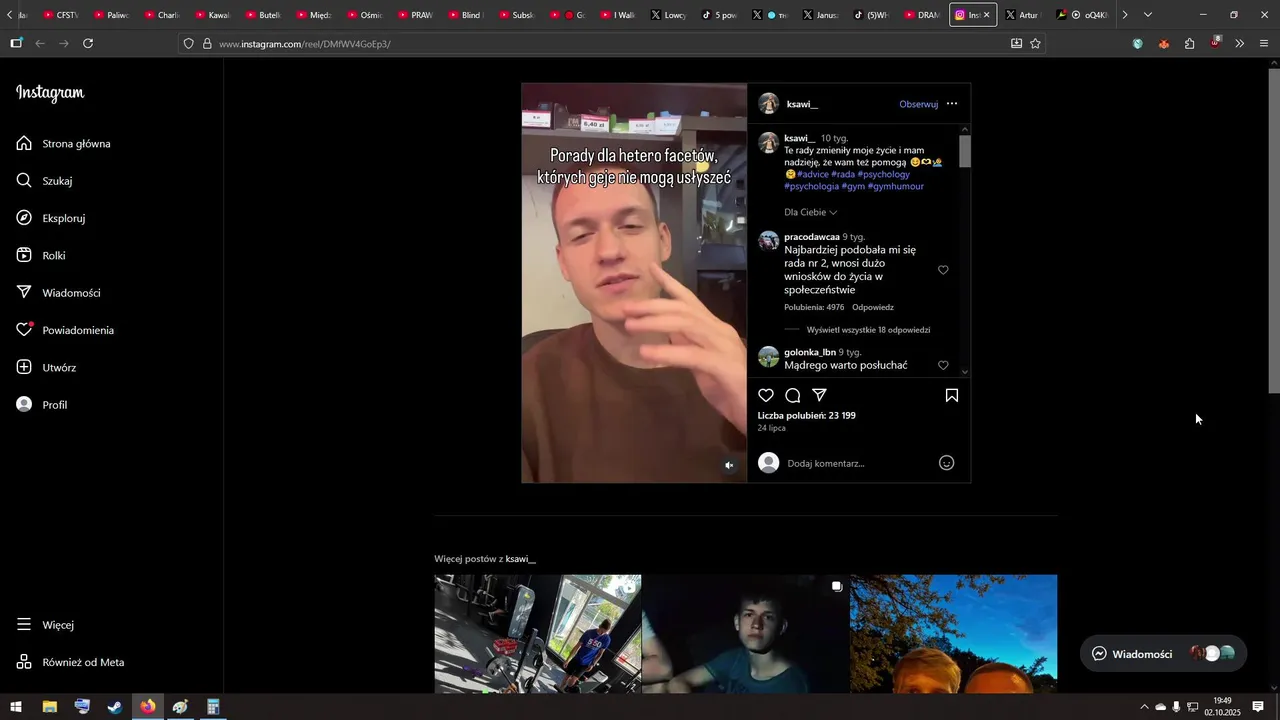Switch to the Artur X tab
Viewport: 1280px width, 720px height.
click(1021, 15)
